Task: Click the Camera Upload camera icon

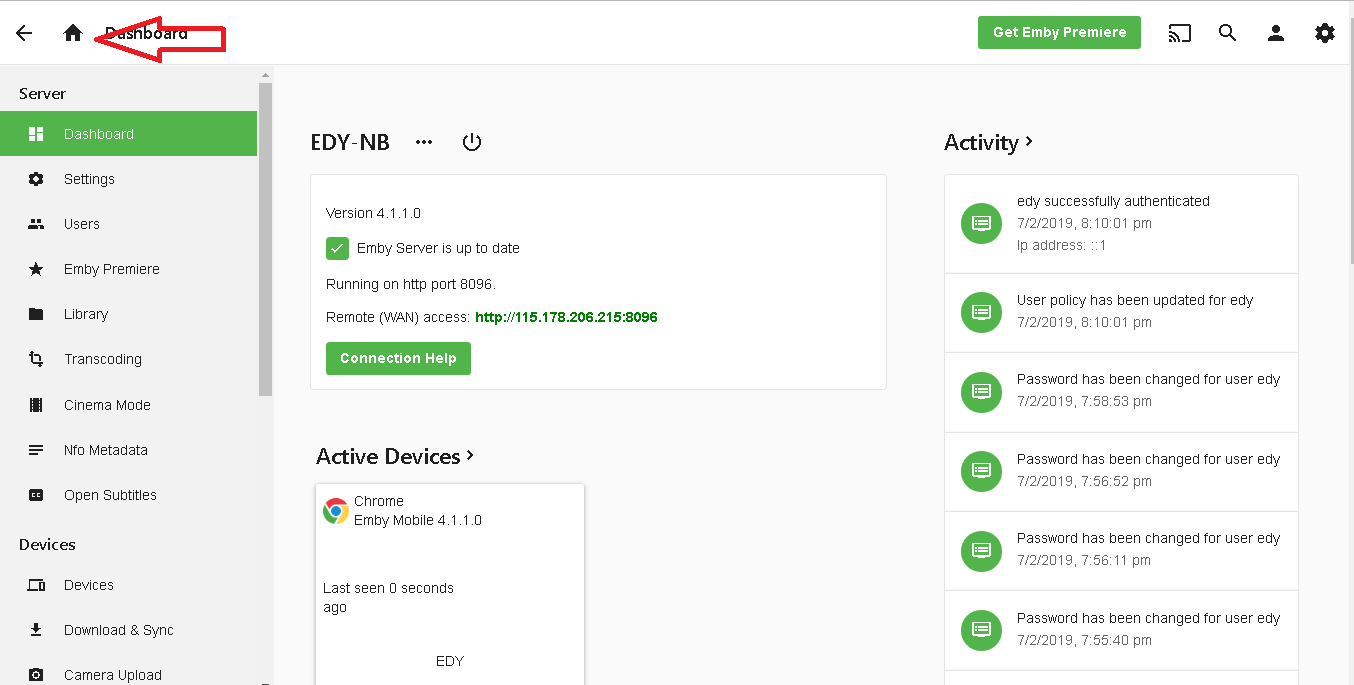Action: [x=36, y=675]
